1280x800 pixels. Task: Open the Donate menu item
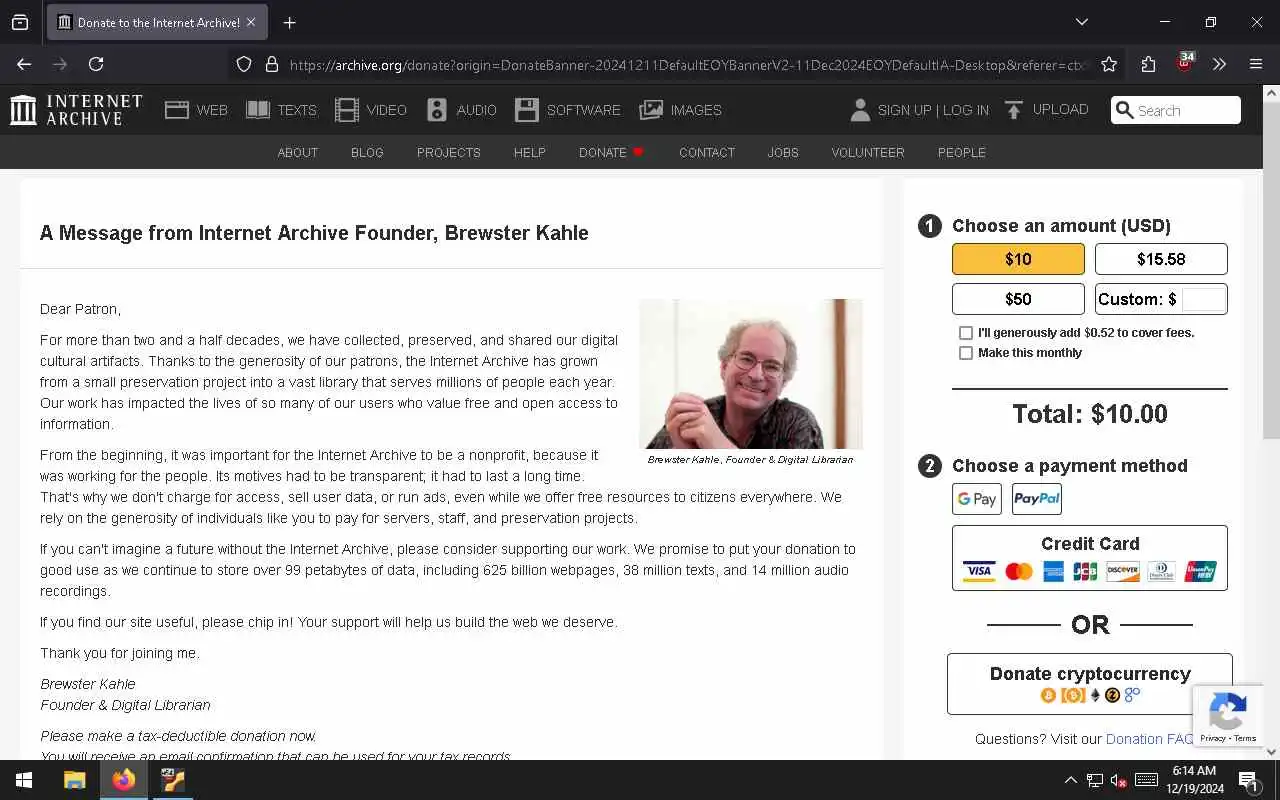(x=611, y=153)
